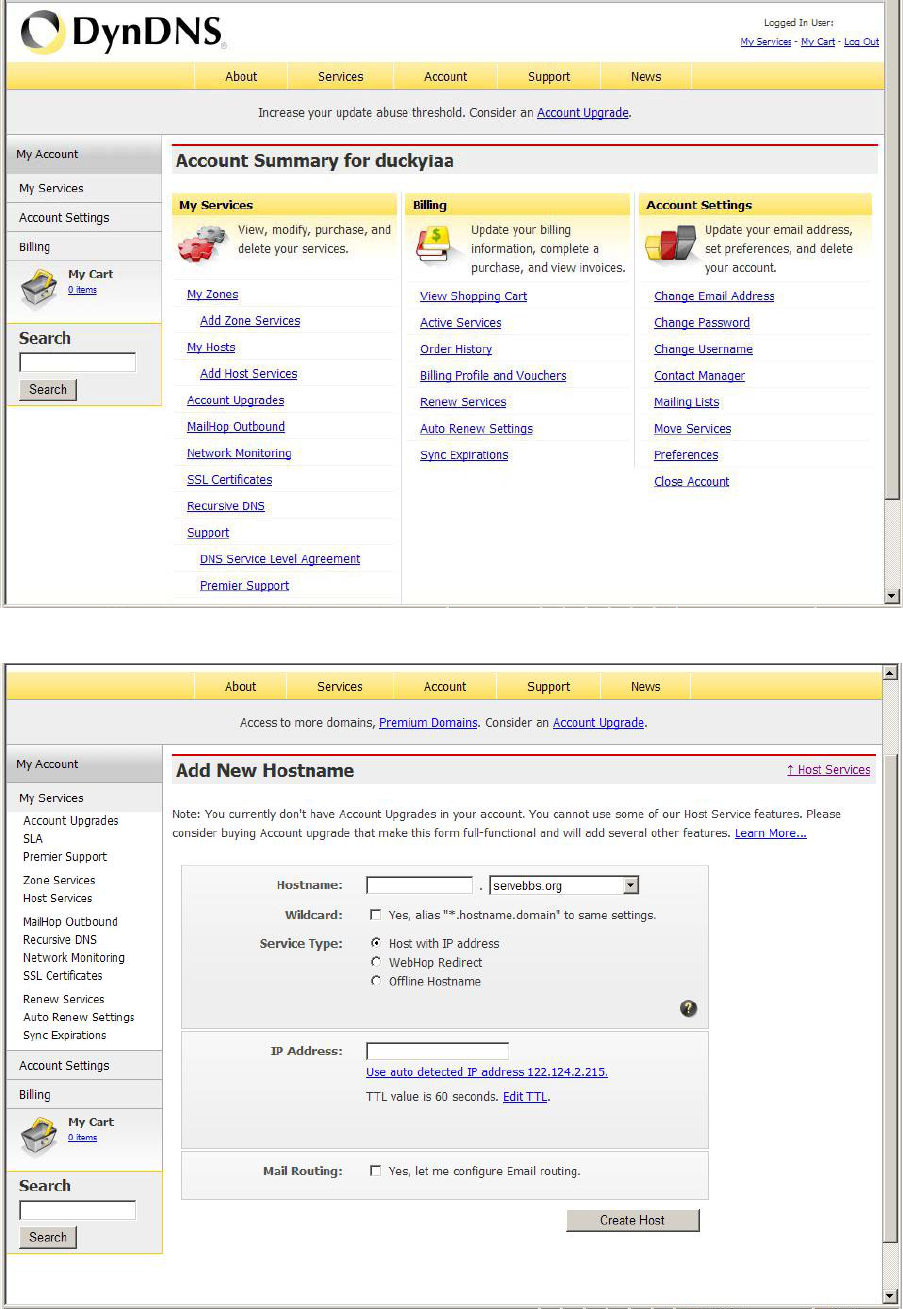This screenshot has width=903, height=1309.
Task: Open Billing section in Add New Hostname sidebar
Action: [84, 1094]
